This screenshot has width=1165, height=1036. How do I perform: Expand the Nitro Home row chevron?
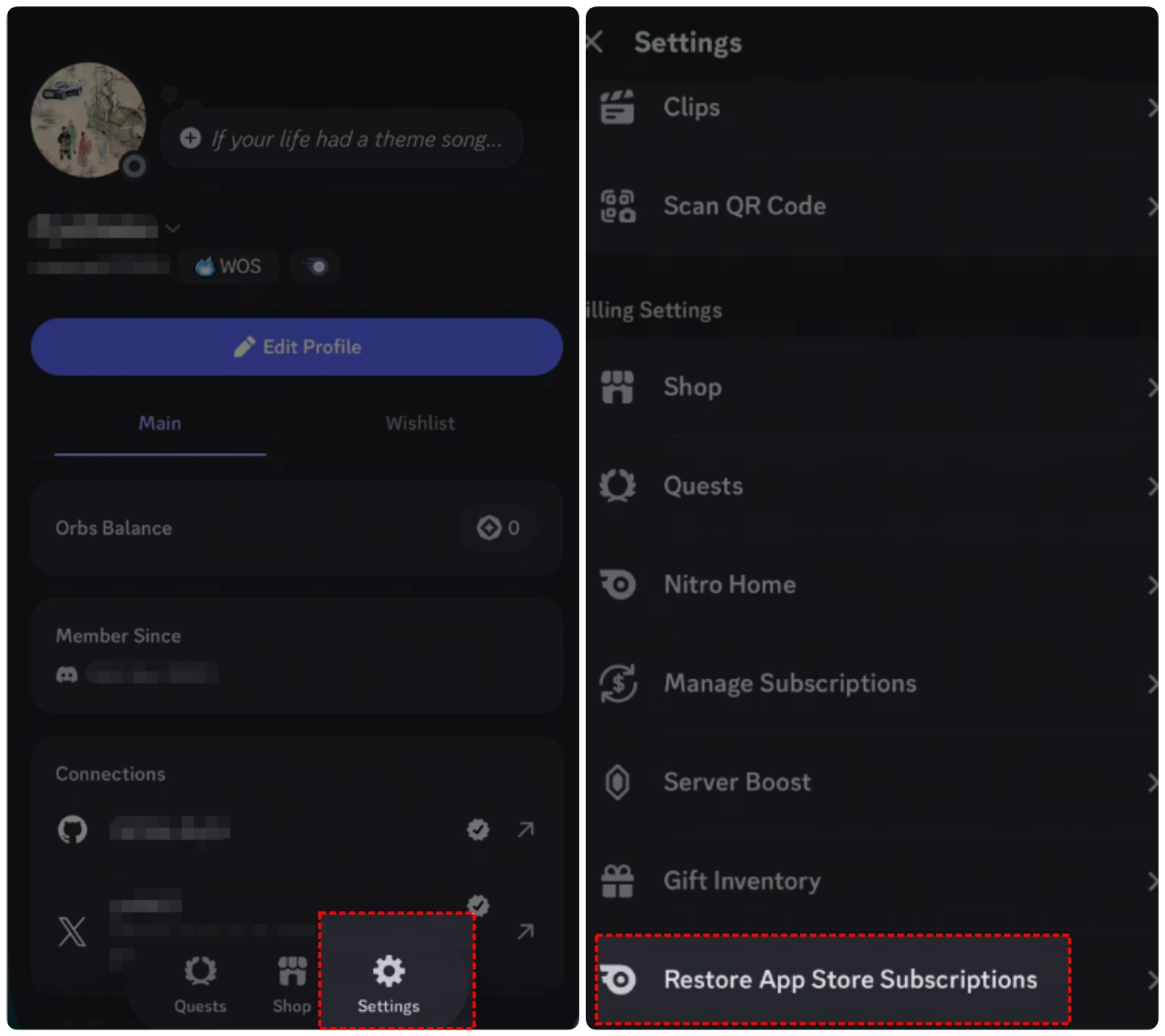[x=1152, y=585]
